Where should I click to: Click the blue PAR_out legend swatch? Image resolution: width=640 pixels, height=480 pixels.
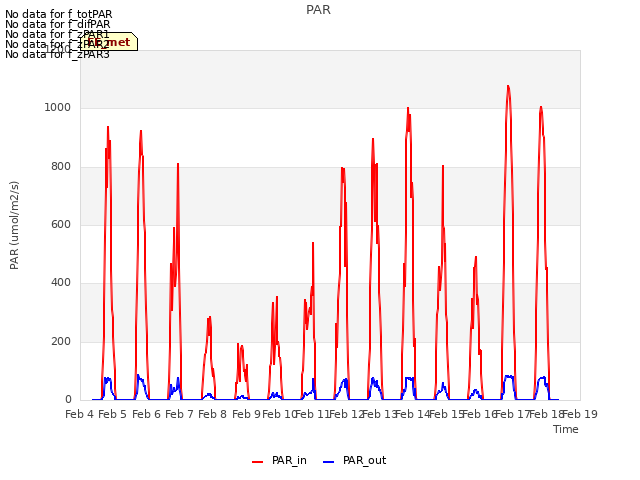pos(329,462)
